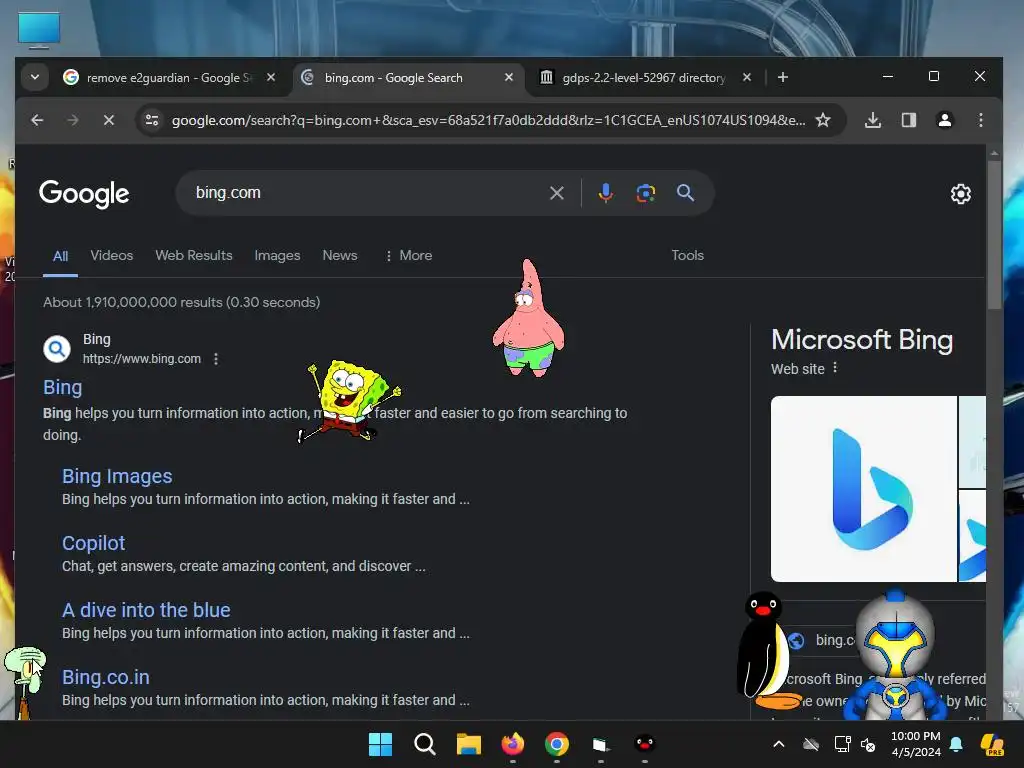Select the monitor desktop icon
Screen dimensions: 1024x768
39,30
